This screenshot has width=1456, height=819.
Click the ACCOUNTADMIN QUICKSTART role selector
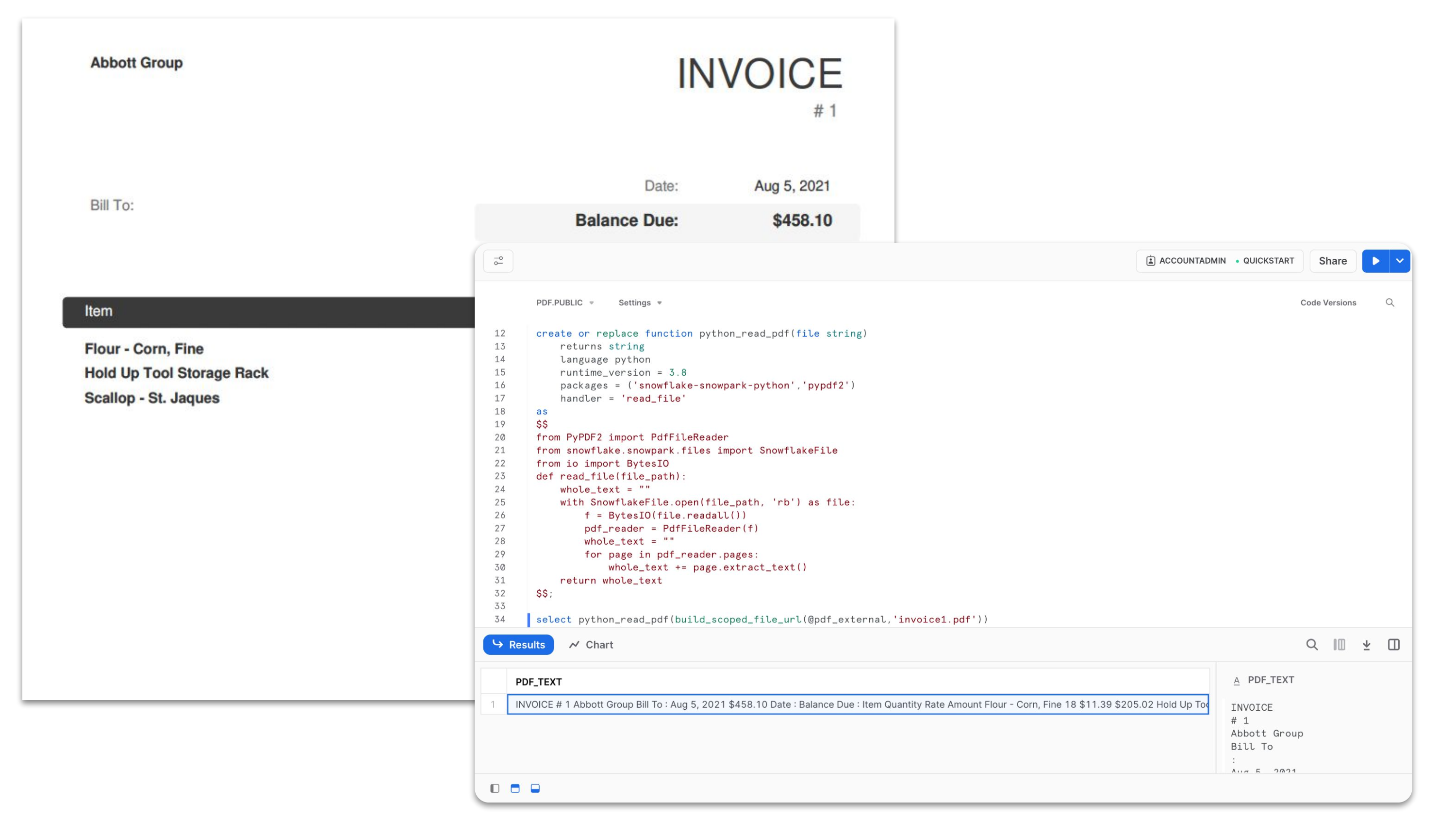pos(1219,261)
